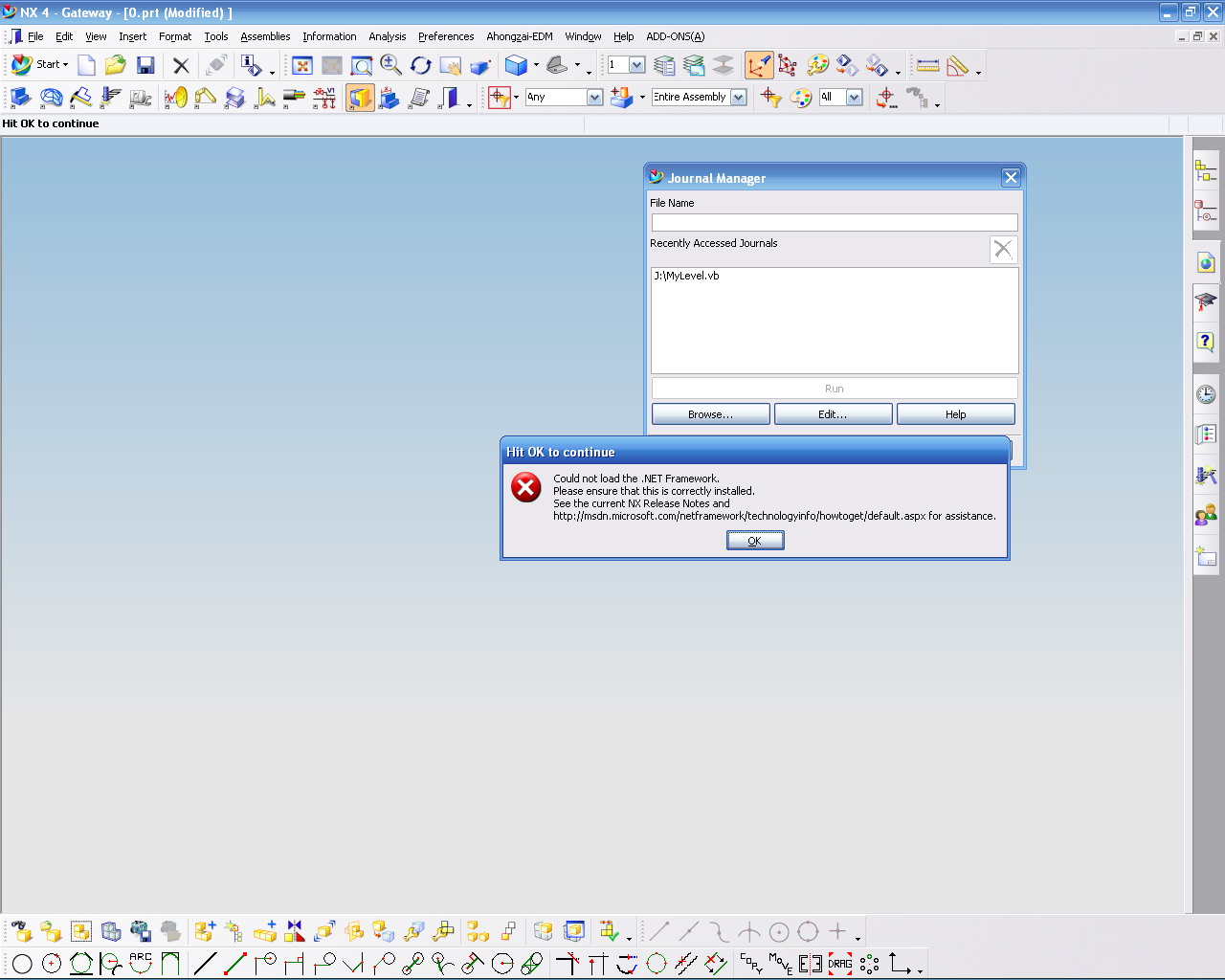Image resolution: width=1225 pixels, height=980 pixels.
Task: Click the New file icon
Action: [86, 65]
